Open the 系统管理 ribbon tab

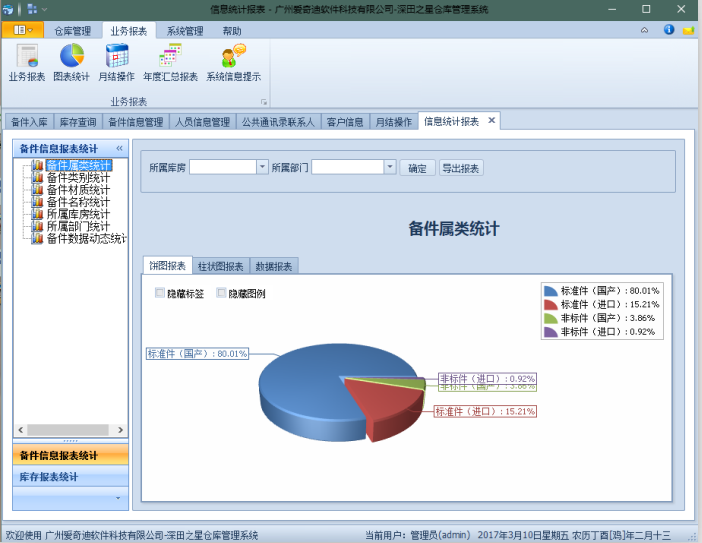pyautogui.click(x=185, y=31)
